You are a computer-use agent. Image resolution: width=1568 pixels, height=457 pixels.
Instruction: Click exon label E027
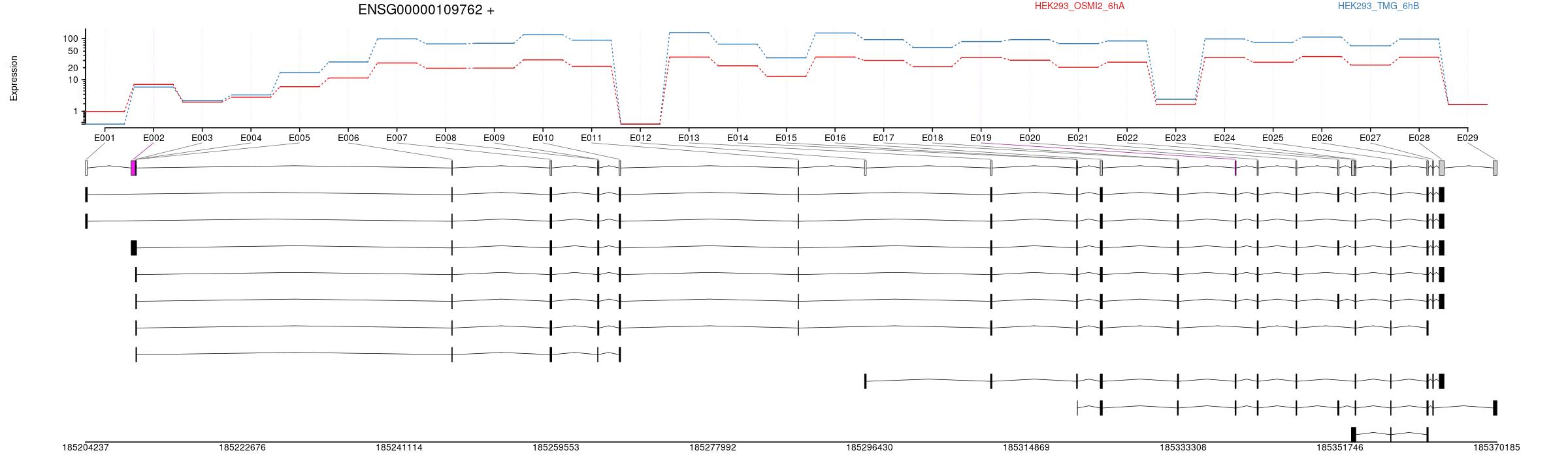coord(1370,138)
